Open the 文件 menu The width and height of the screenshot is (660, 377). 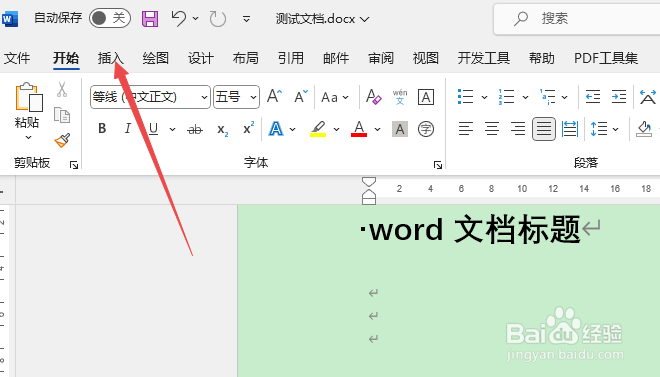[17, 58]
